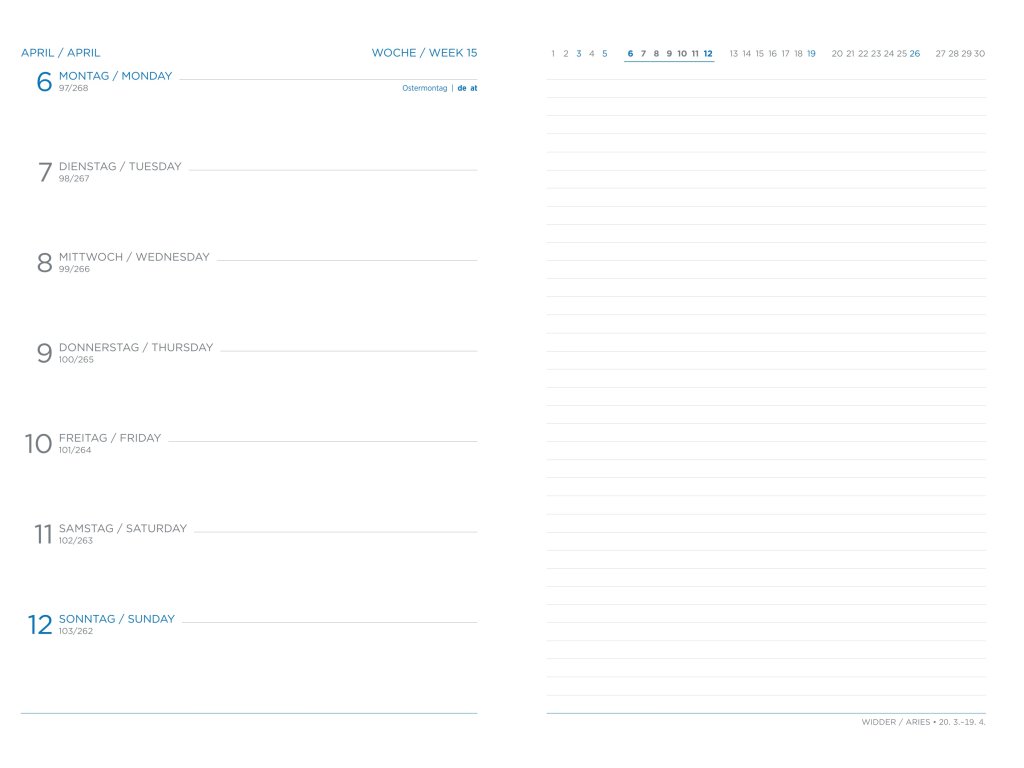Click day count 98/267 under Tuesday
The width and height of the screenshot is (1024, 768).
(74, 178)
